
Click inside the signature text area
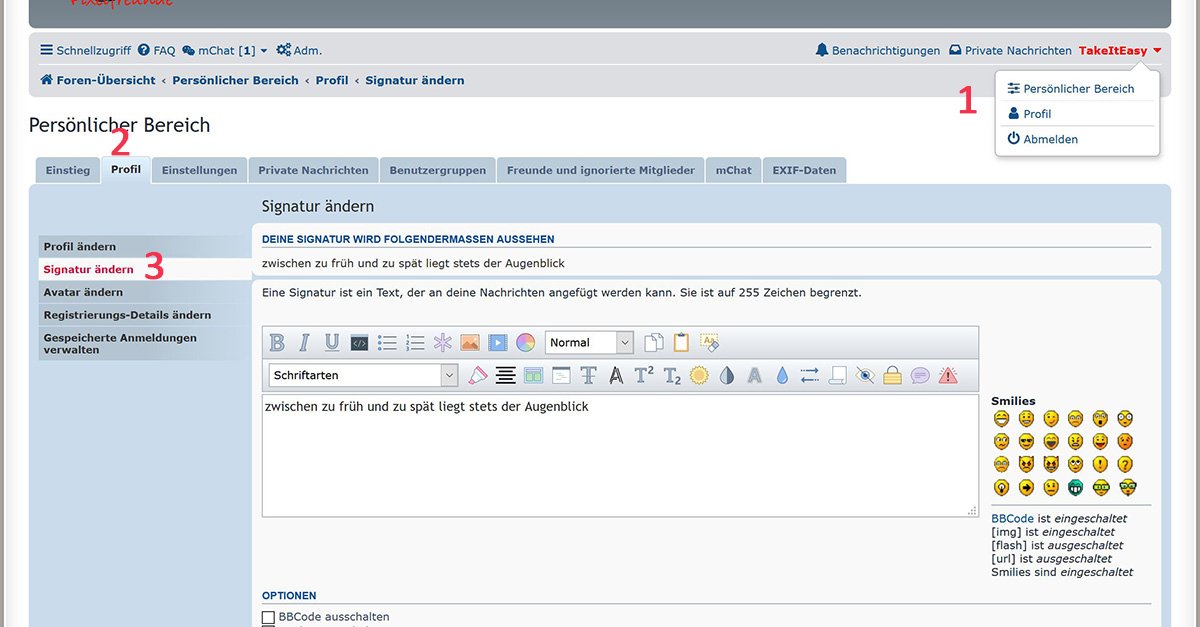(x=620, y=460)
